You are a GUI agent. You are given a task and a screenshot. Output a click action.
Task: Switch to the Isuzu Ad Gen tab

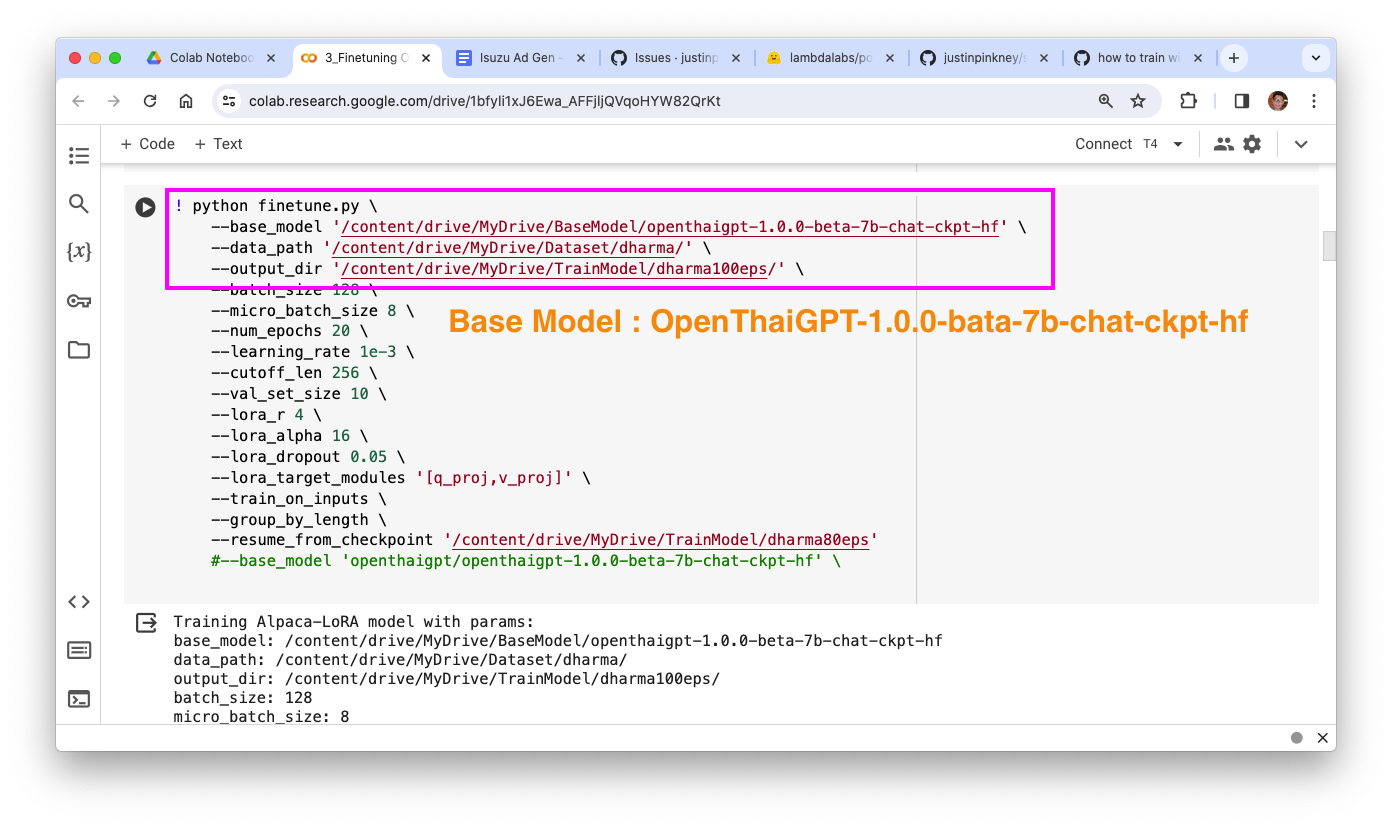[x=520, y=58]
